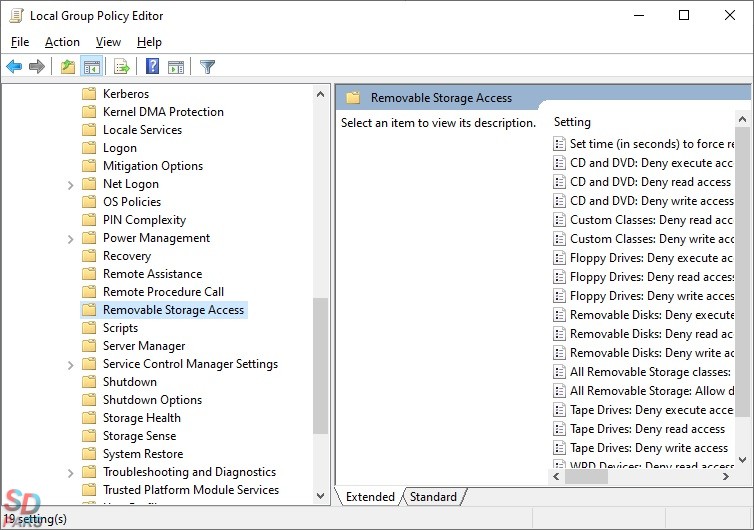Screen dimensions: 754x530
Task: Expand the Power Management folder
Action: click(x=70, y=238)
